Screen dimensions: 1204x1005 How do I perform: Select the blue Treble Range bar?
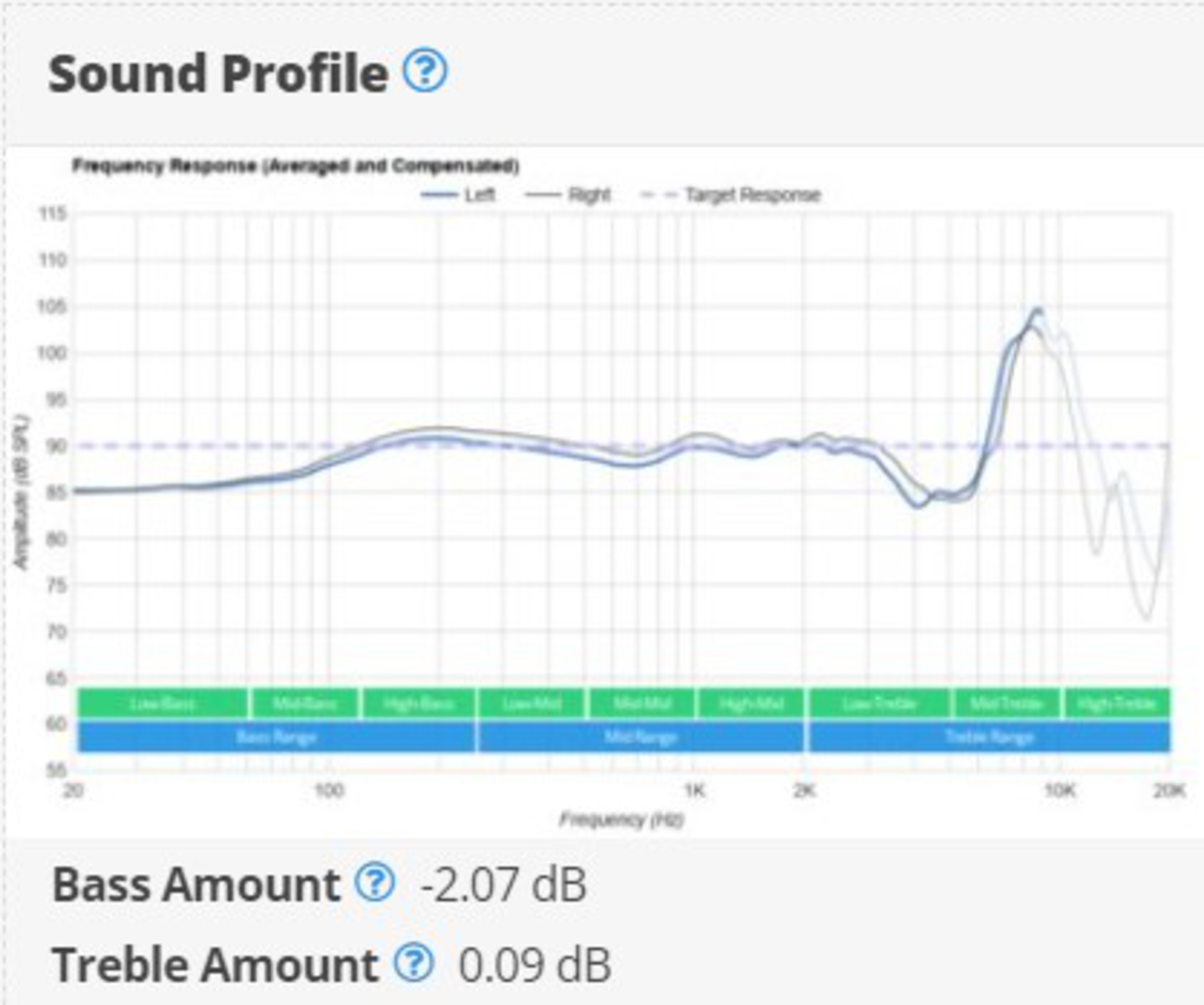click(x=989, y=737)
